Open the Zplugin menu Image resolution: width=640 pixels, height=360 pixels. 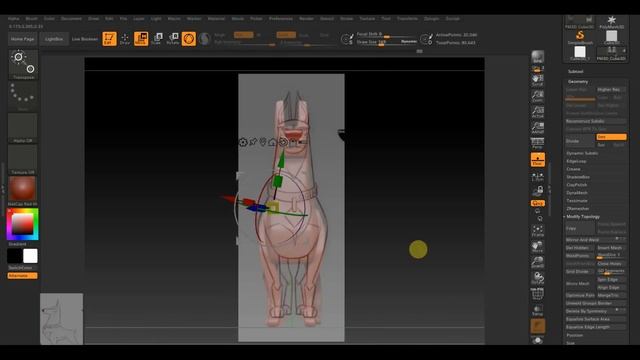point(431,19)
